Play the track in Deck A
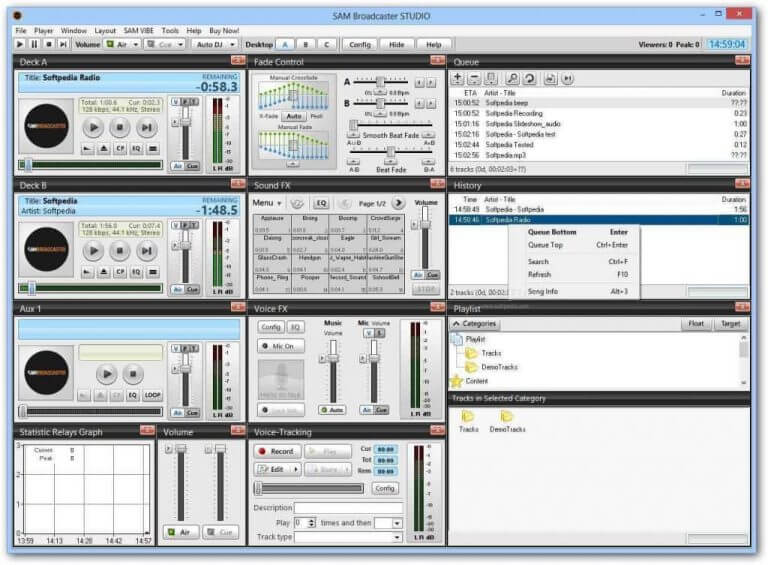Screen dimensions: 768x565 93,128
